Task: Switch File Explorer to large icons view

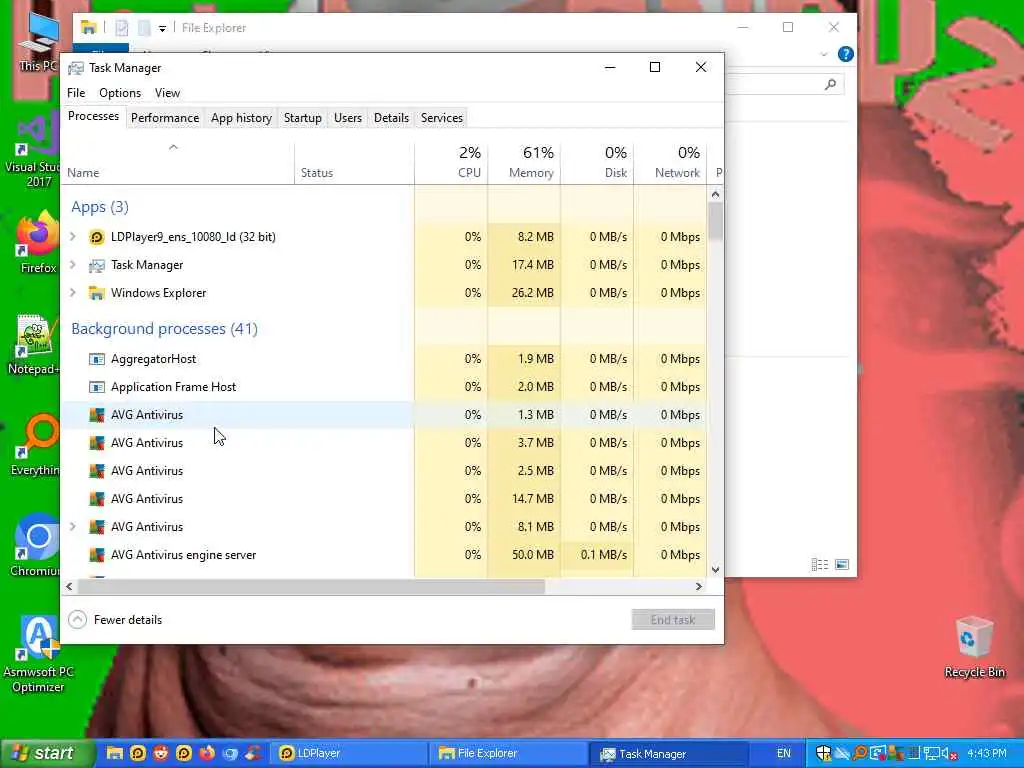Action: pos(842,564)
